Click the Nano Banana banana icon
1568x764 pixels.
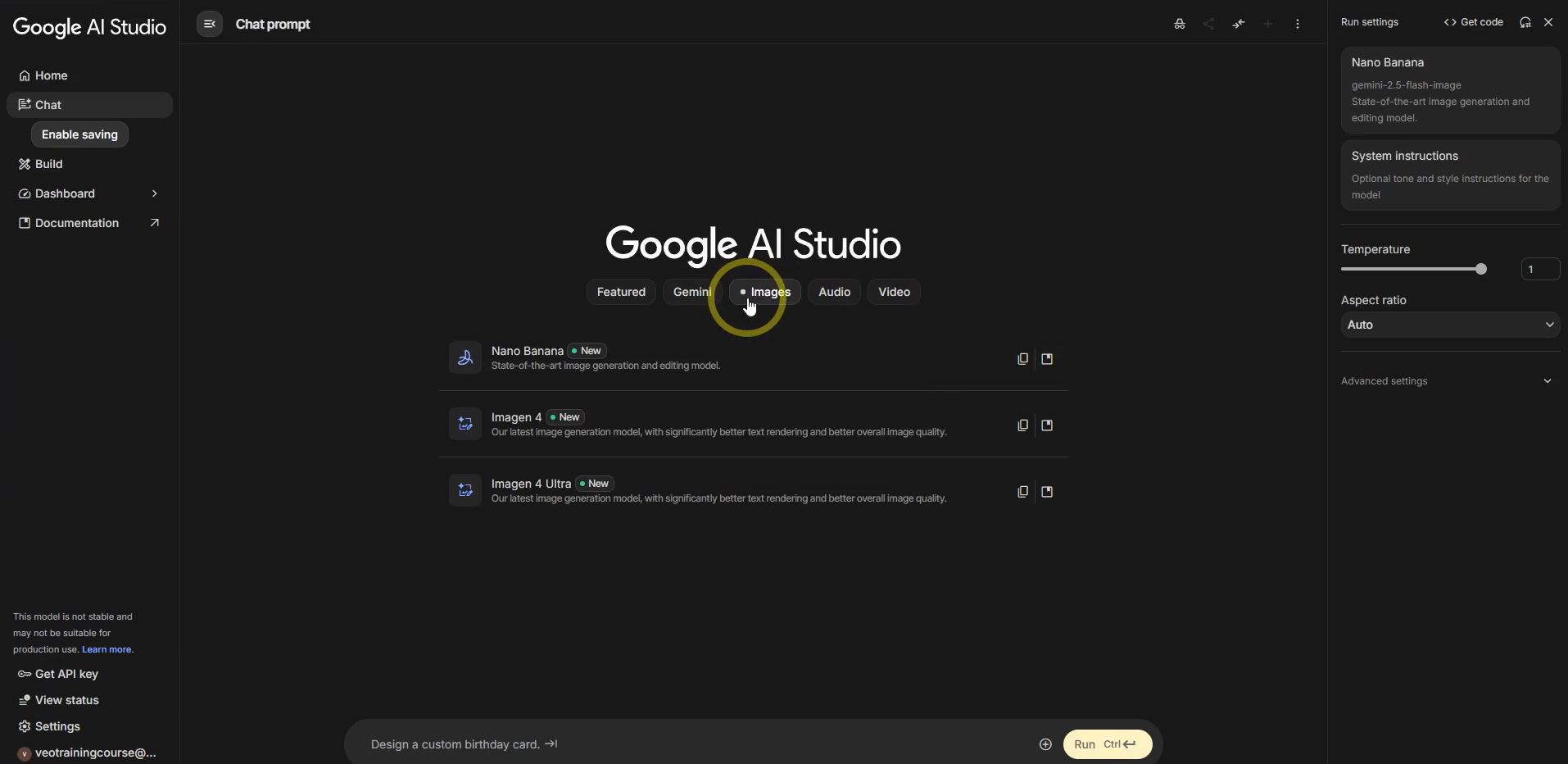coord(465,357)
